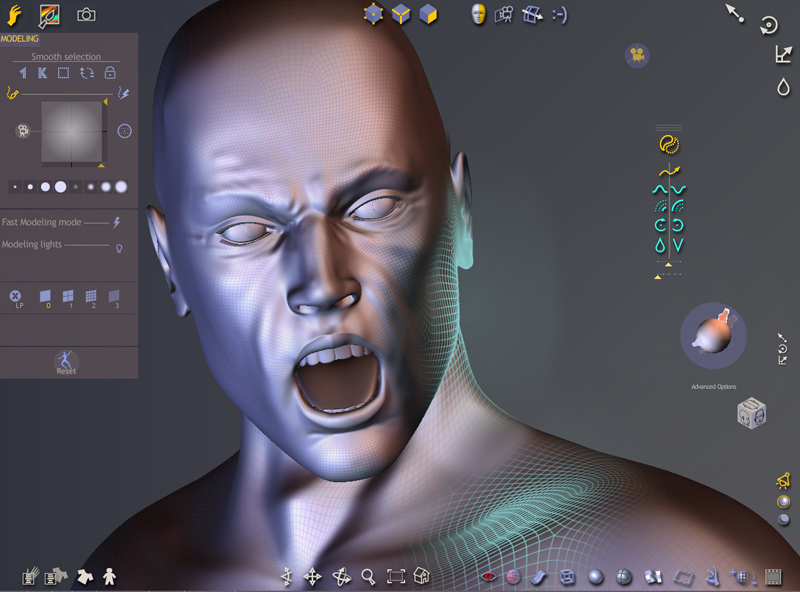Toggle Modeling lights bulb icon
This screenshot has width=800, height=592.
(119, 249)
